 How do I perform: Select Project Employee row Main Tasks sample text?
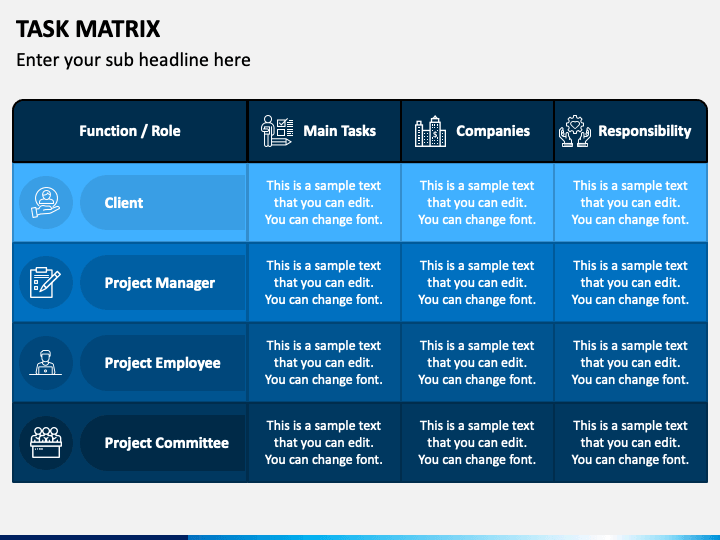[324, 362]
